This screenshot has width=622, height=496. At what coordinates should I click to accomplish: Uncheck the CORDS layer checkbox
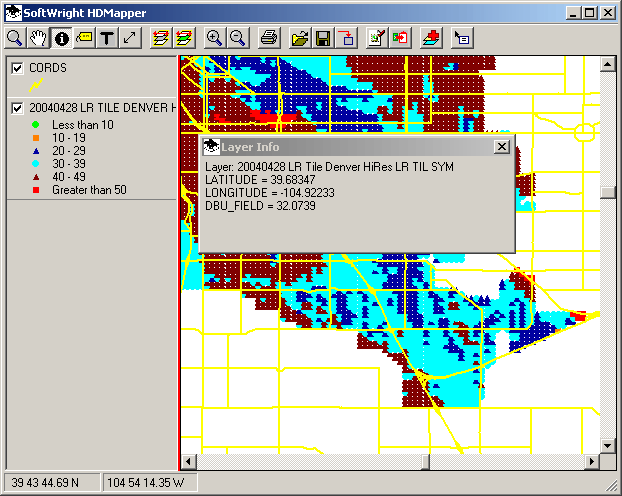point(17,68)
